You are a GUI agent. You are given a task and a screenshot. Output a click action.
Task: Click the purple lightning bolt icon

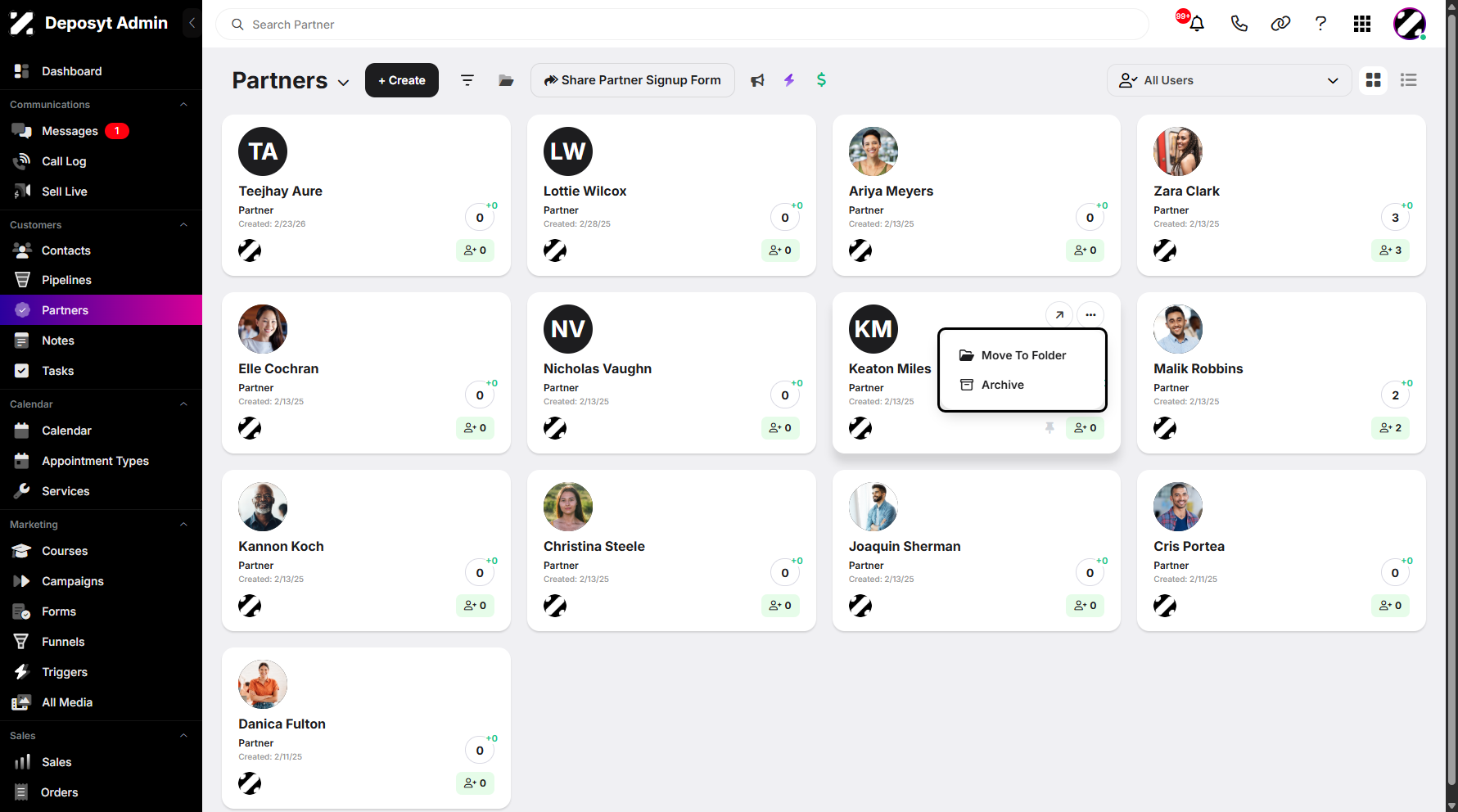pos(789,80)
